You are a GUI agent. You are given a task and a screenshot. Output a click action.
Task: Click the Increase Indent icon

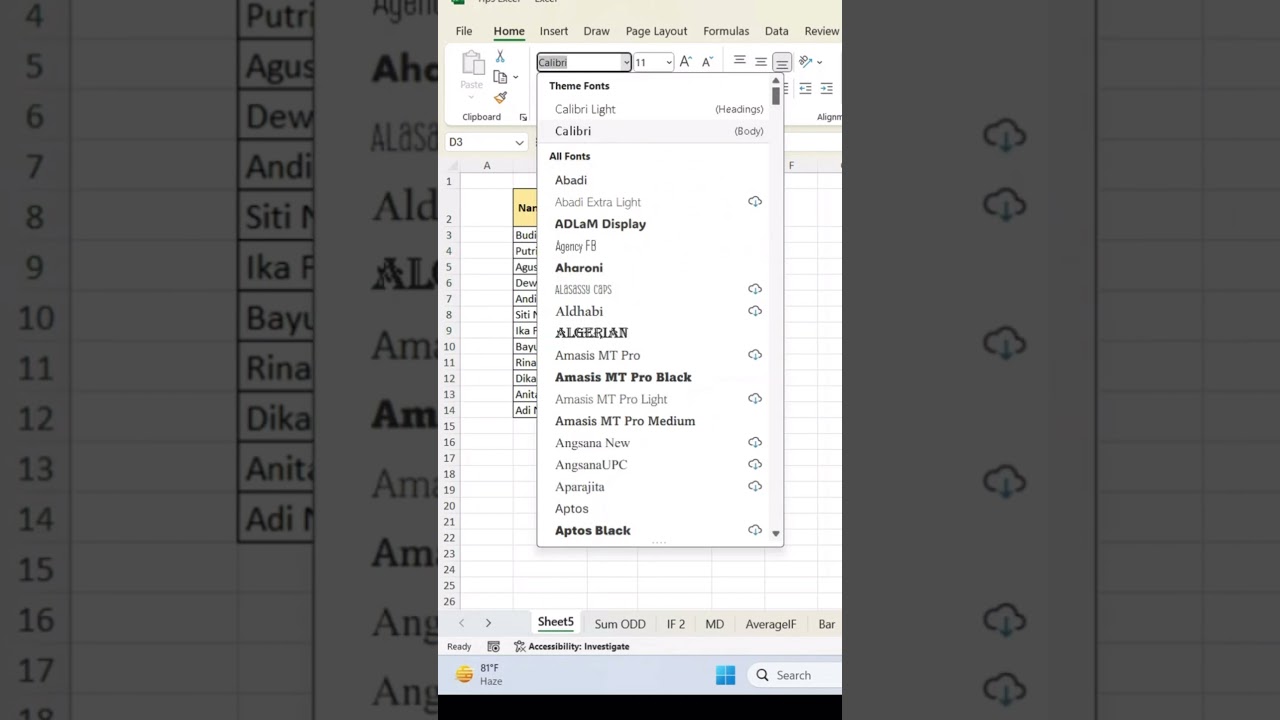(x=826, y=89)
